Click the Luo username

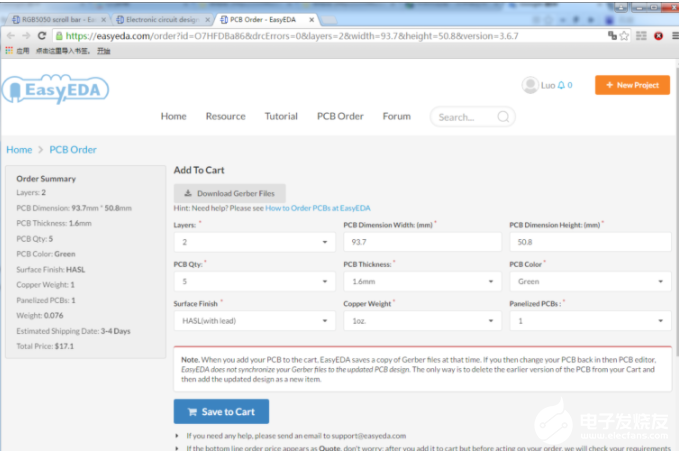pos(548,85)
